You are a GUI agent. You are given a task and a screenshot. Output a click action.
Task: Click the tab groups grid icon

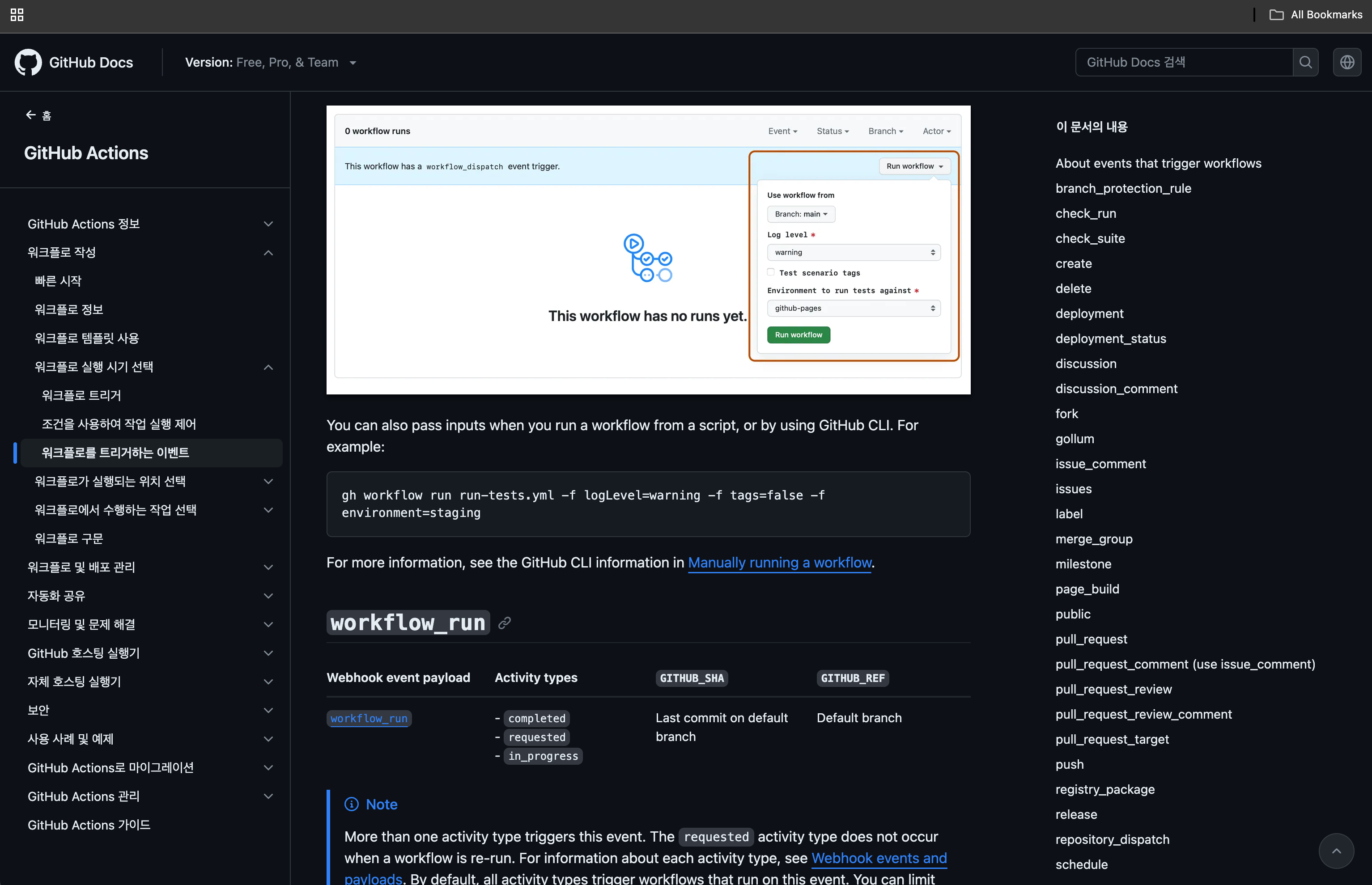(17, 15)
